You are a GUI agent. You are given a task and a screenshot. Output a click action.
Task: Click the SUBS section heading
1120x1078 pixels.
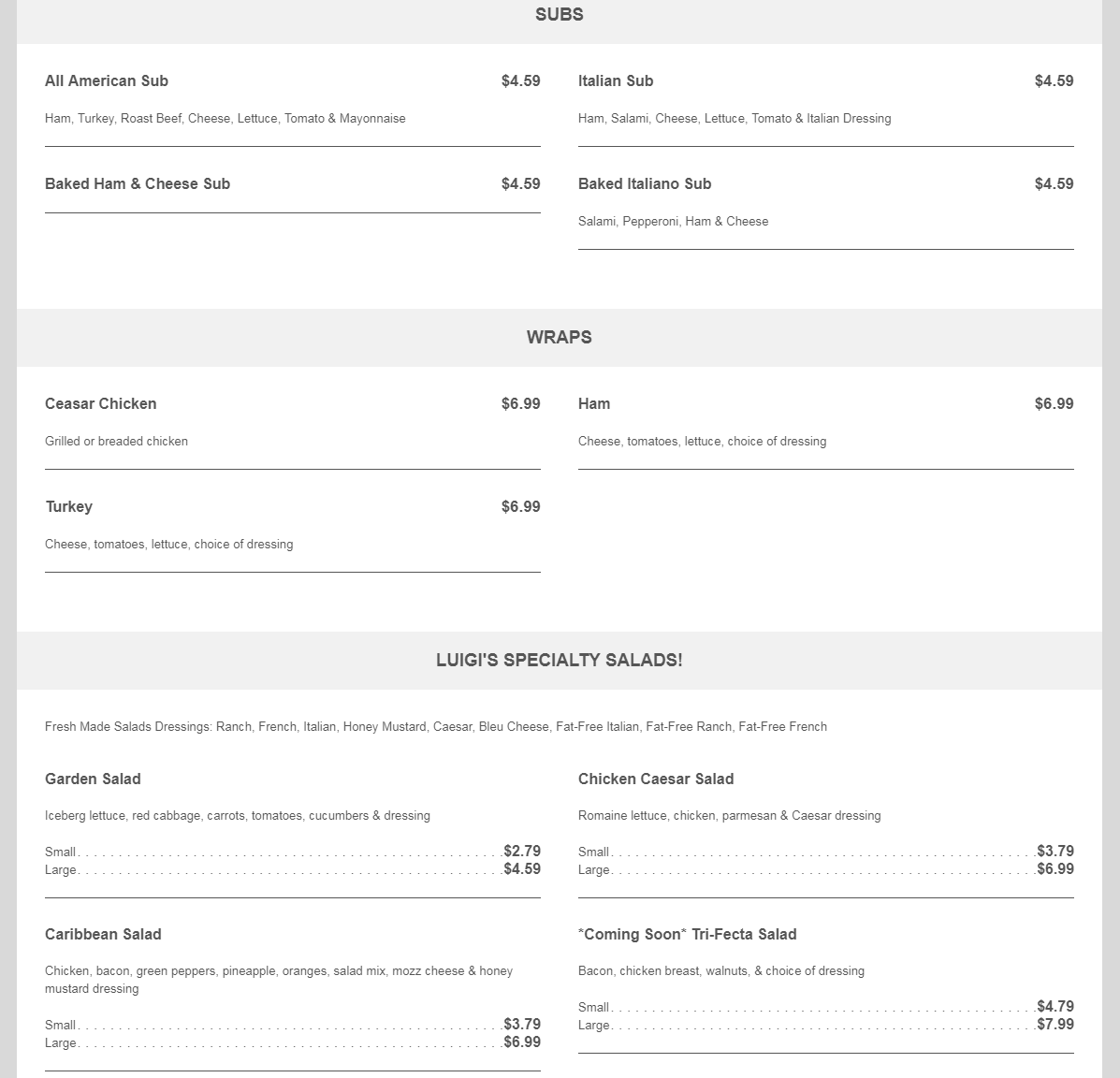coord(559,14)
